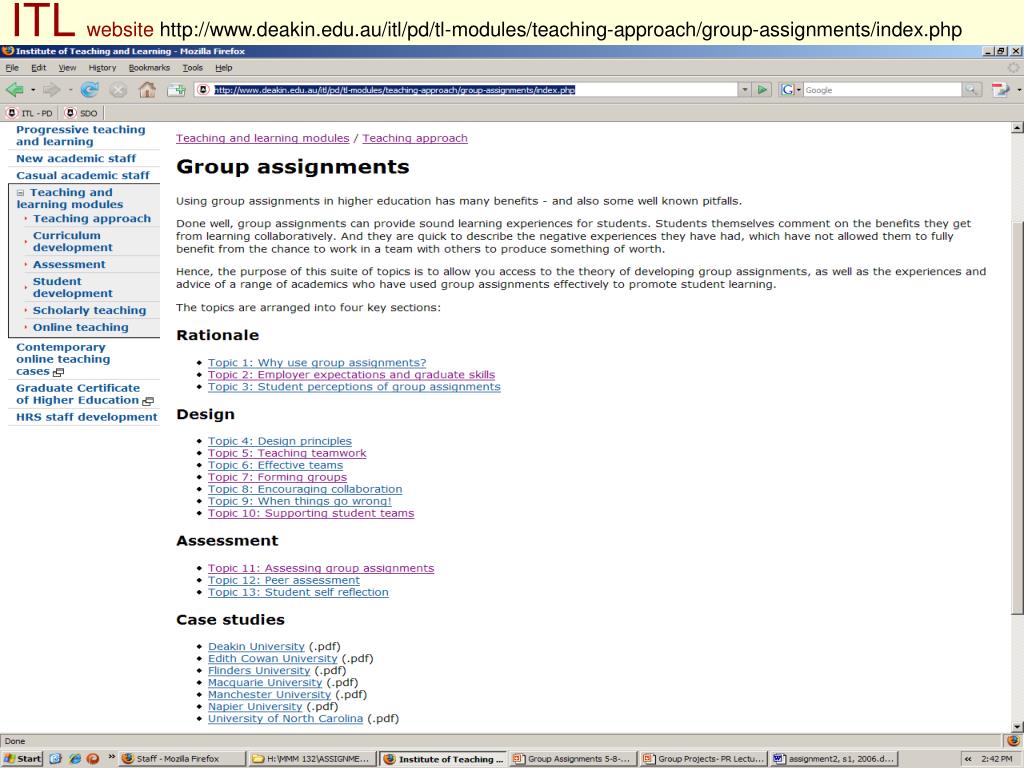The image size is (1024, 768).
Task: Click the green Back arrow button
Action: (14, 89)
